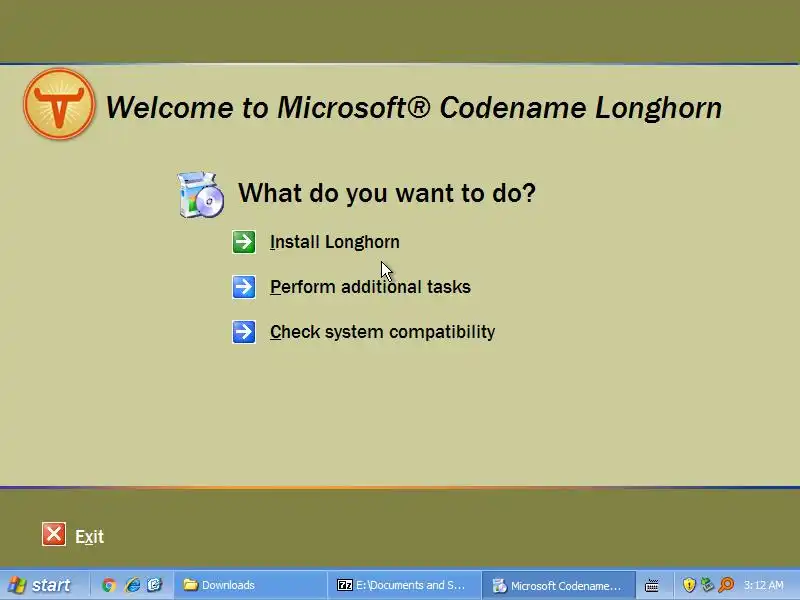Select the Install Longhorn link
Screen dimensions: 800x600
click(x=335, y=242)
